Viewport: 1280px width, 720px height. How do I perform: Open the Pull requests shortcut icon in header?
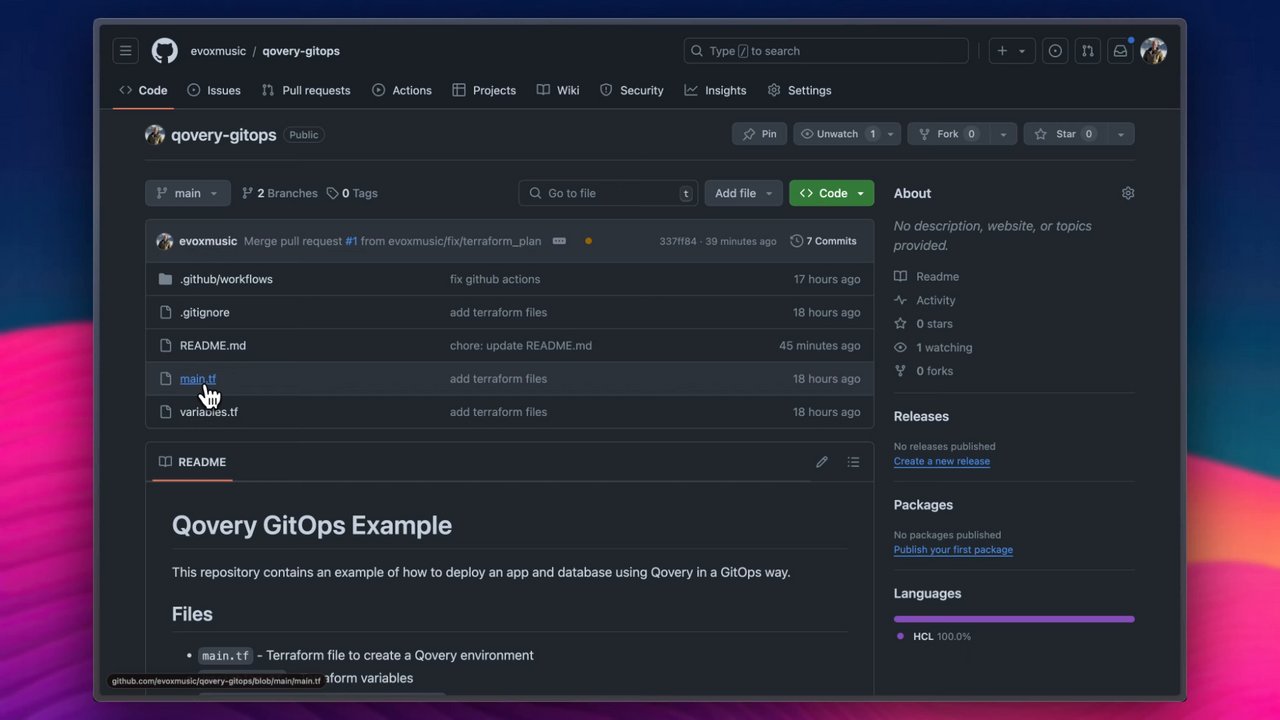1088,51
